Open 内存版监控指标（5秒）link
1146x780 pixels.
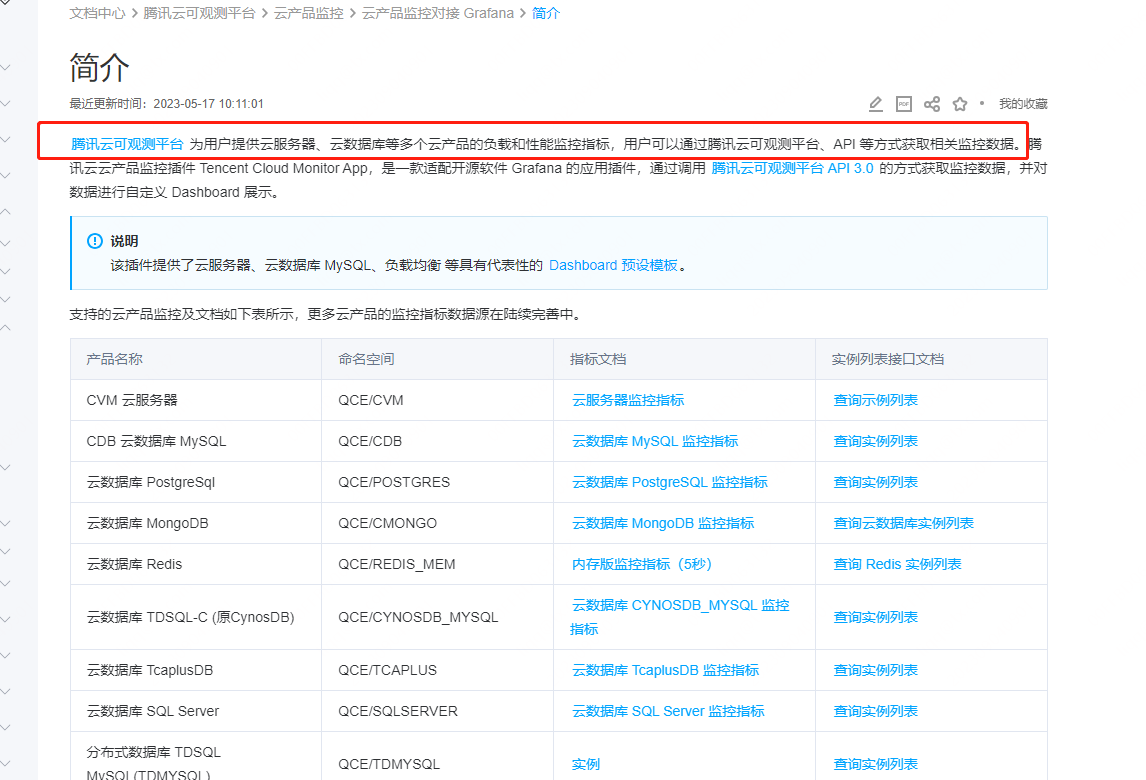click(x=642, y=564)
